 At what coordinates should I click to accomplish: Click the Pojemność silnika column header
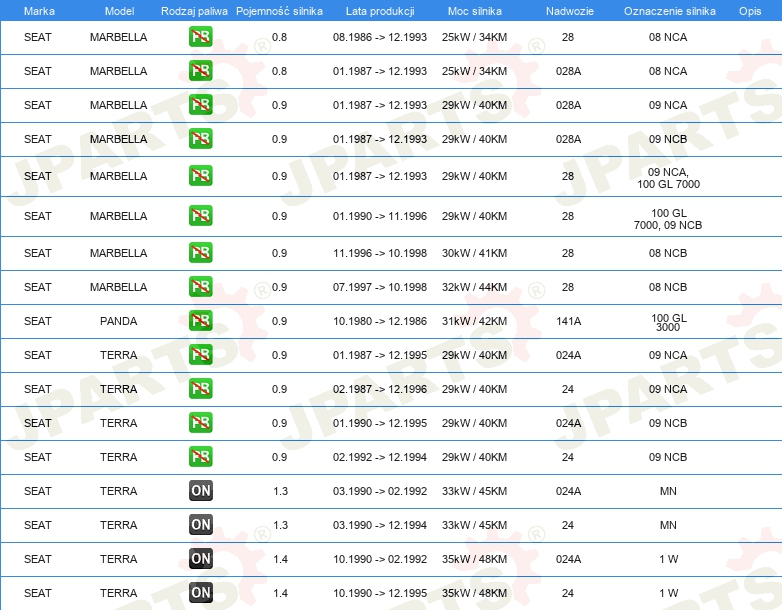tap(279, 11)
